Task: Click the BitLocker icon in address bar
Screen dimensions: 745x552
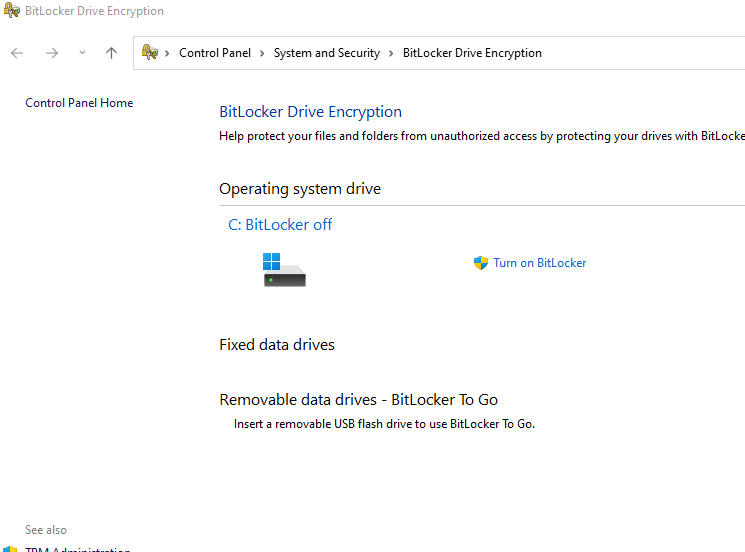Action: coord(150,52)
